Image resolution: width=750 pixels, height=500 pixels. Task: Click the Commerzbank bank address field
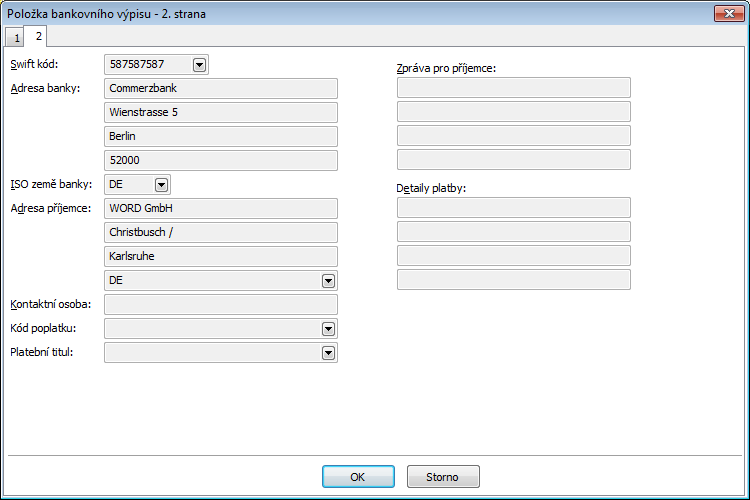pyautogui.click(x=220, y=88)
